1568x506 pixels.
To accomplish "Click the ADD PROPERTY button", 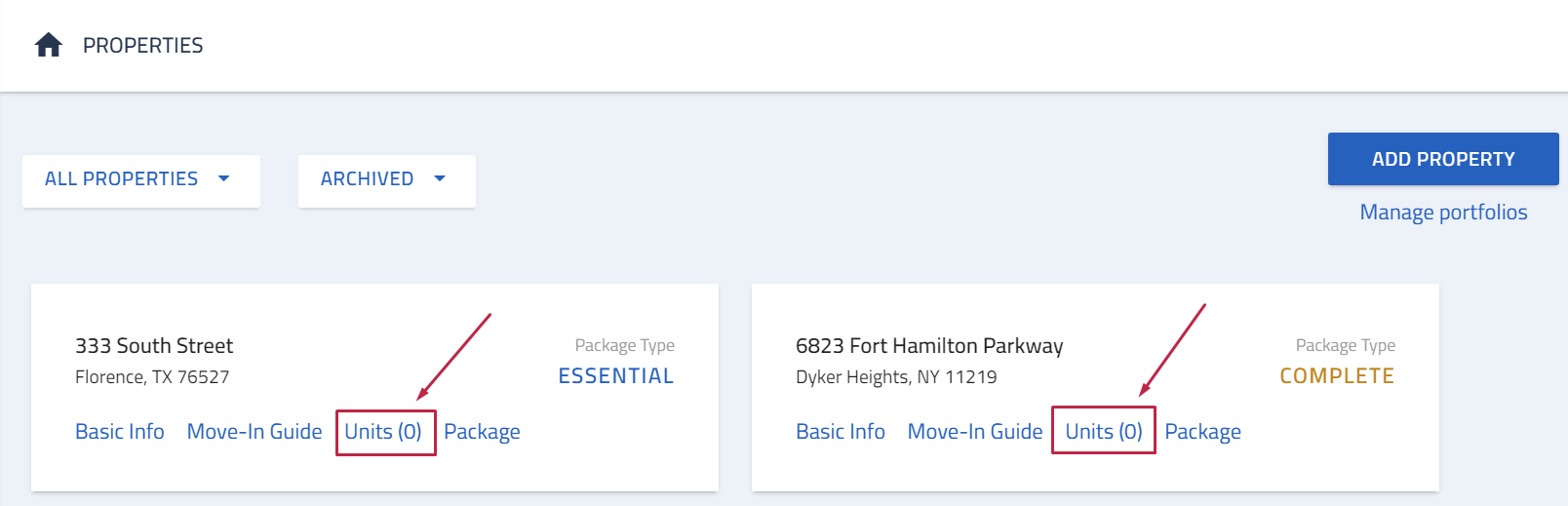I will [x=1443, y=159].
